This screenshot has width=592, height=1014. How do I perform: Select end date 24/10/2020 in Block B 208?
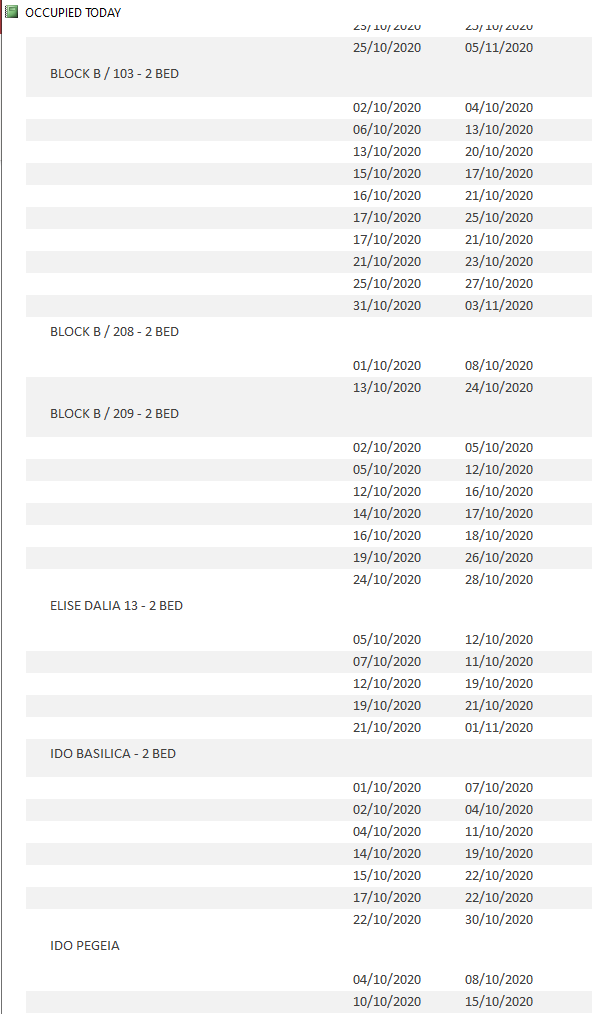tap(499, 388)
